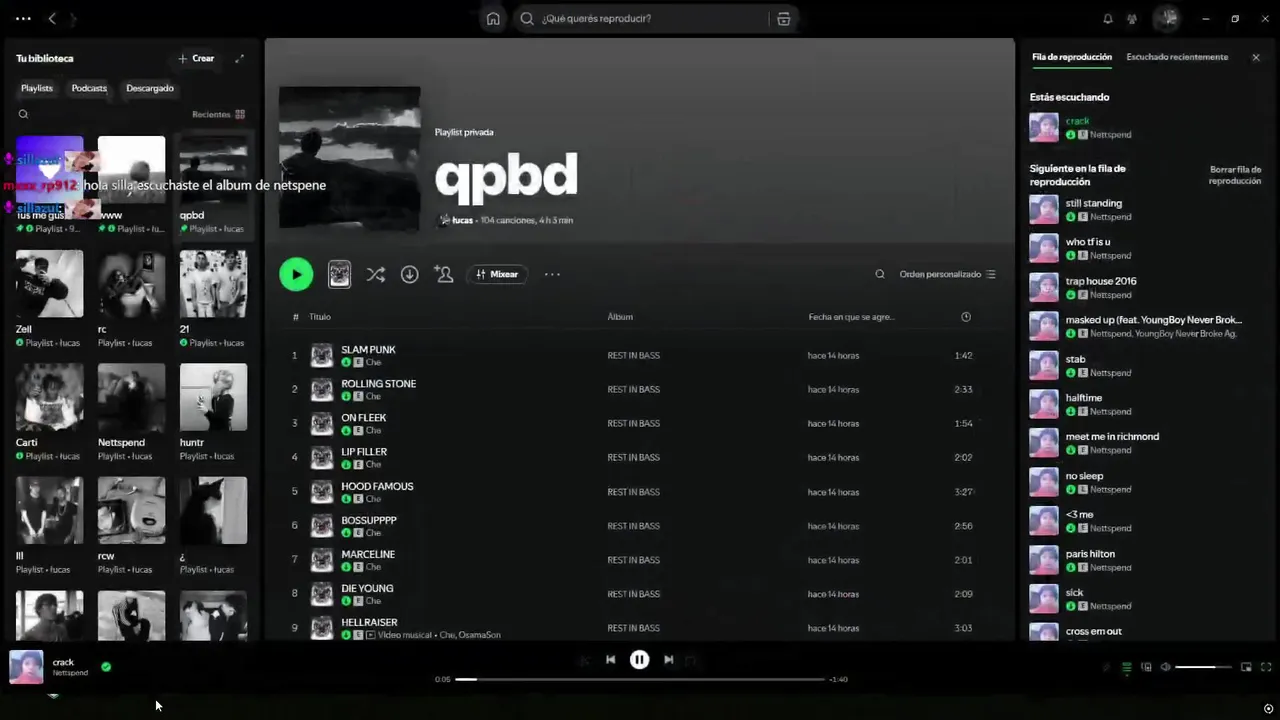The width and height of the screenshot is (1280, 720).
Task: Mute the volume speaker icon
Action: click(1165, 667)
